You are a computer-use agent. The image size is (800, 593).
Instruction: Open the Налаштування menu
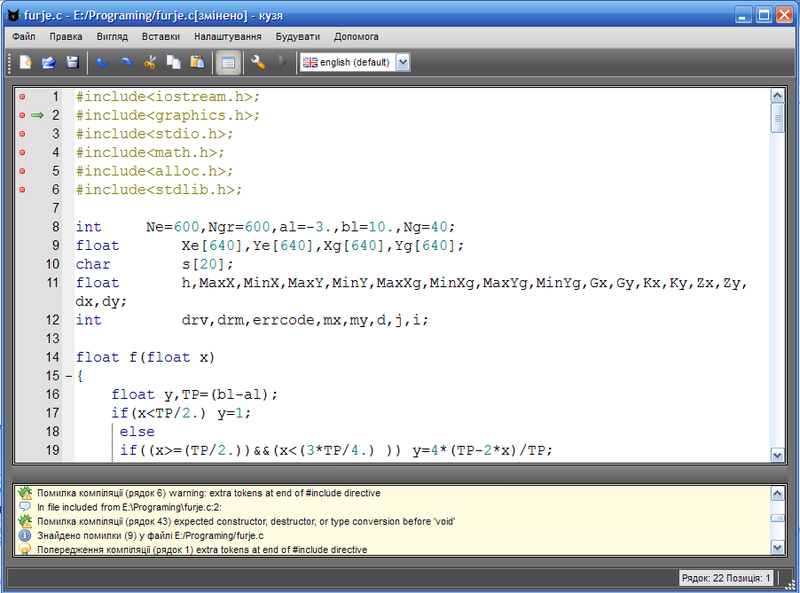[x=228, y=37]
